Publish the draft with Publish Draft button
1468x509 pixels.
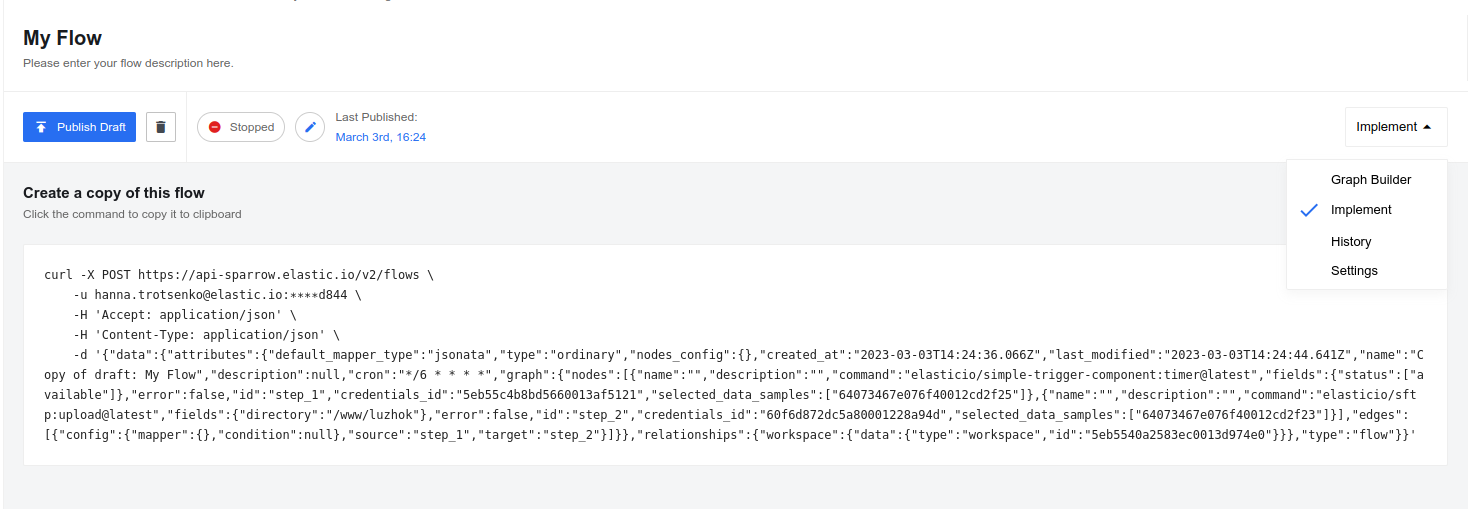point(79,127)
